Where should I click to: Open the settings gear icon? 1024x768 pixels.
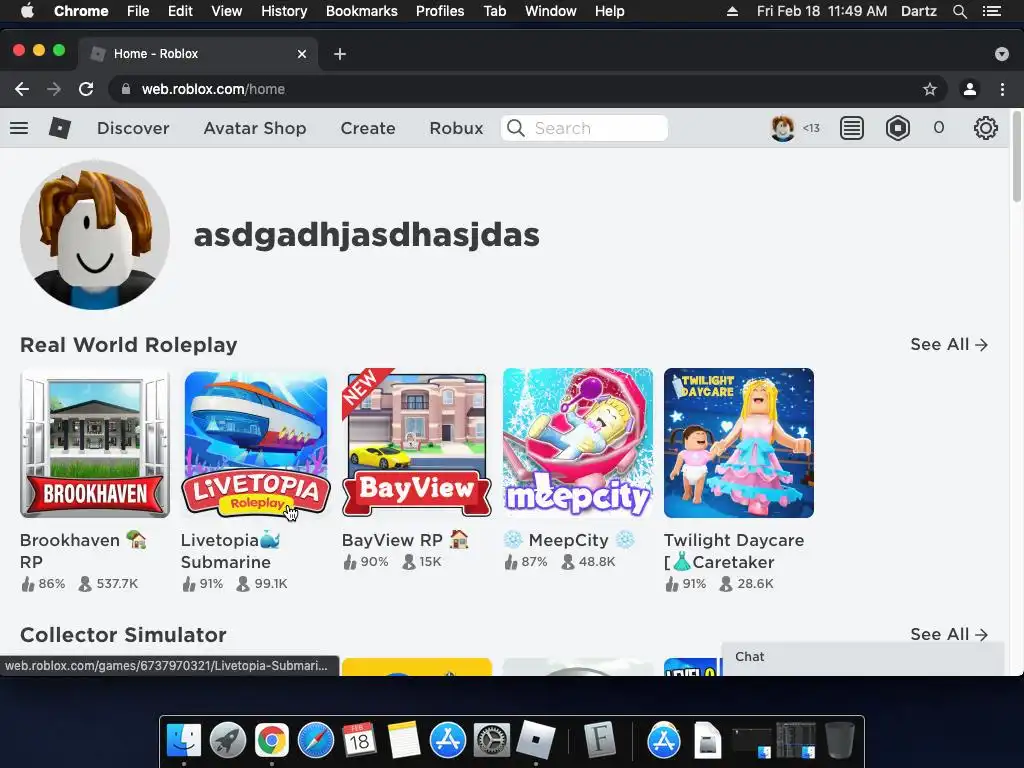coord(985,128)
